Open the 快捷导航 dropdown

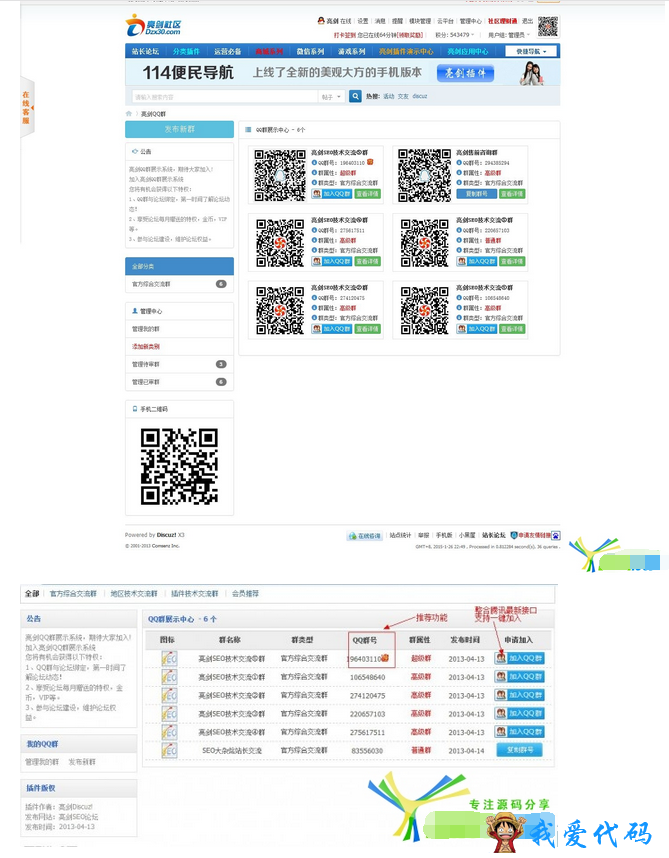[x=529, y=51]
